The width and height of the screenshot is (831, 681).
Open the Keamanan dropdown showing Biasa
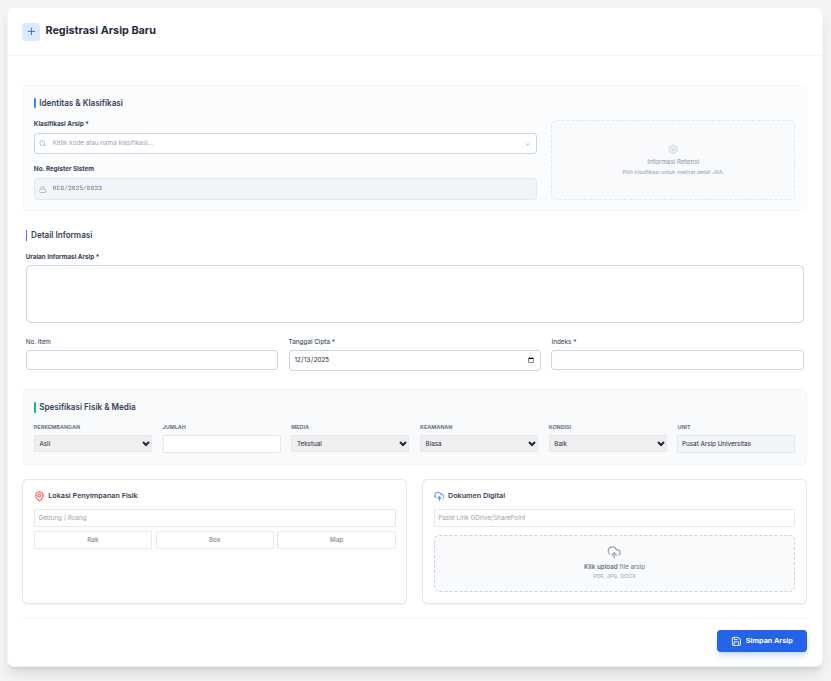(x=479, y=444)
